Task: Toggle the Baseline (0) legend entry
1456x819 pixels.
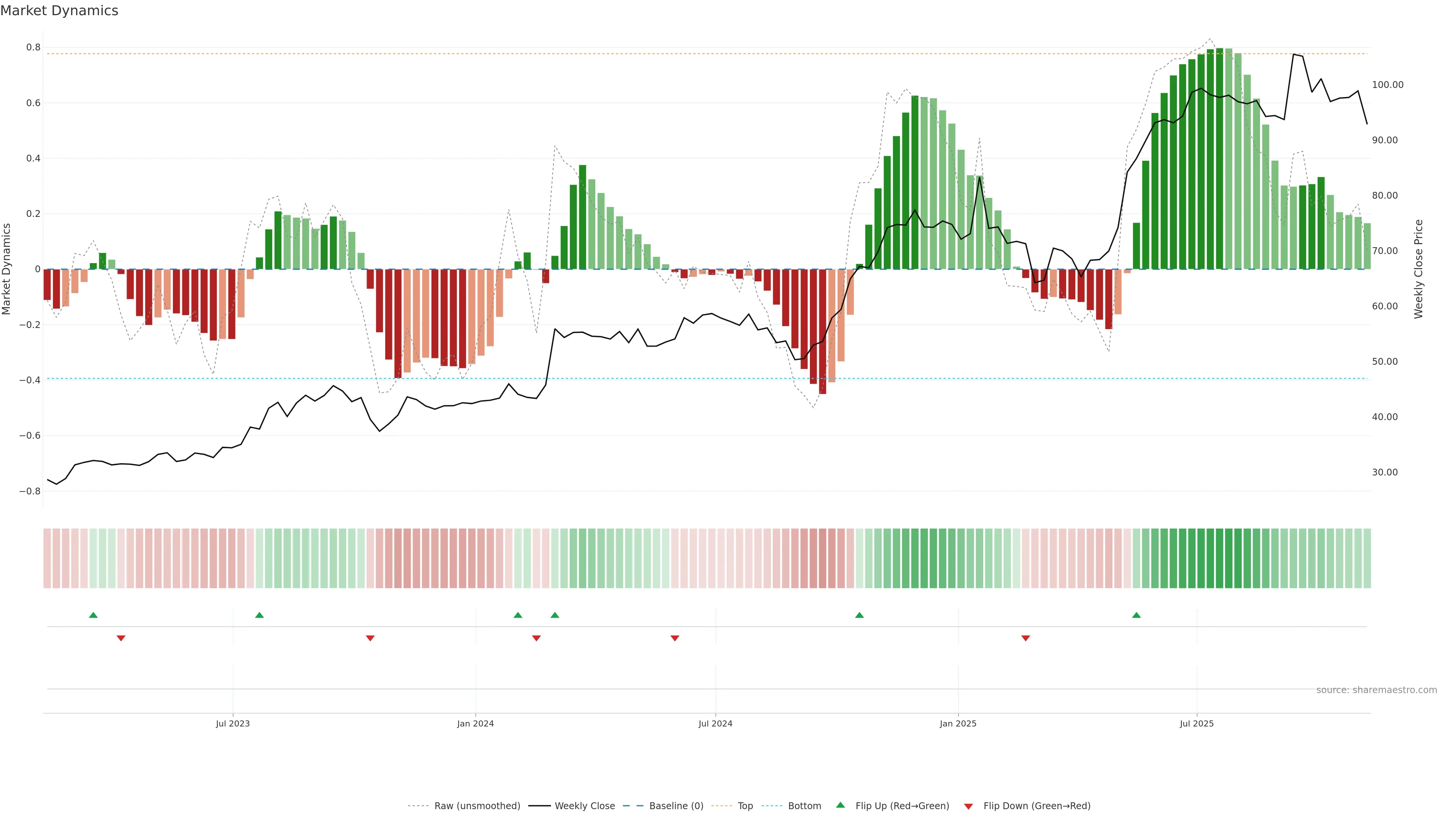Action: (676, 806)
